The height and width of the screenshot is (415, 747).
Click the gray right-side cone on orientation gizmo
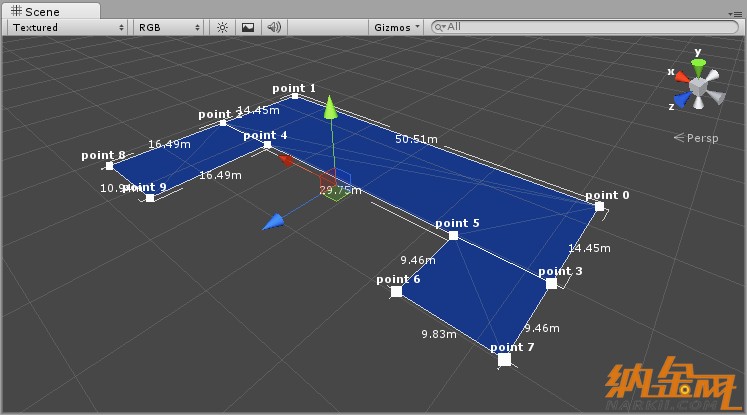[716, 96]
